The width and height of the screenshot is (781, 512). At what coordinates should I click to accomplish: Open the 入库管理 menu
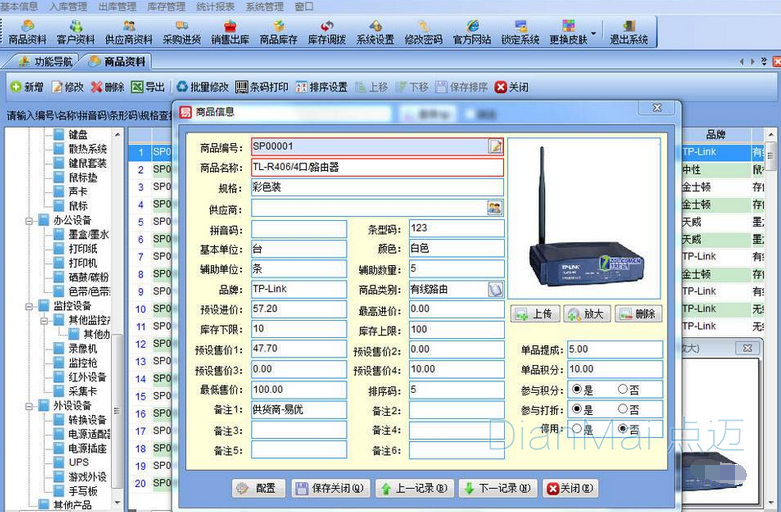68,6
